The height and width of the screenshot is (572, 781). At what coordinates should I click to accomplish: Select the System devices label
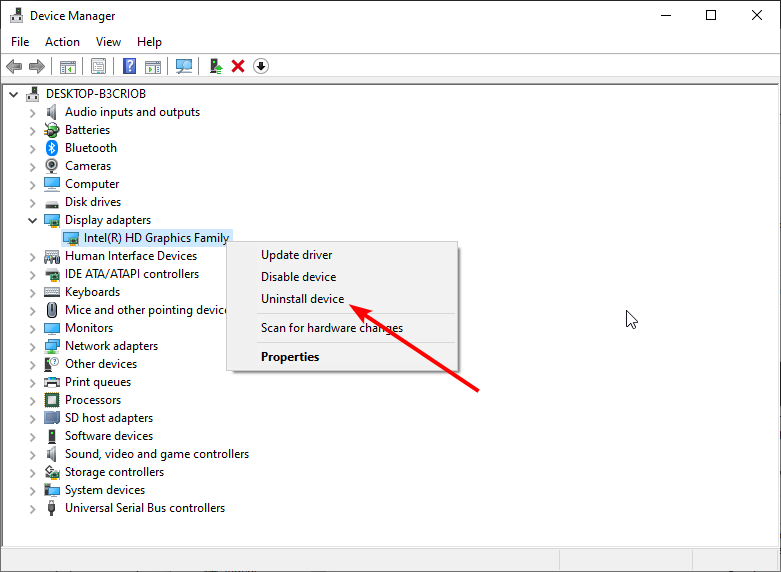click(x=105, y=490)
